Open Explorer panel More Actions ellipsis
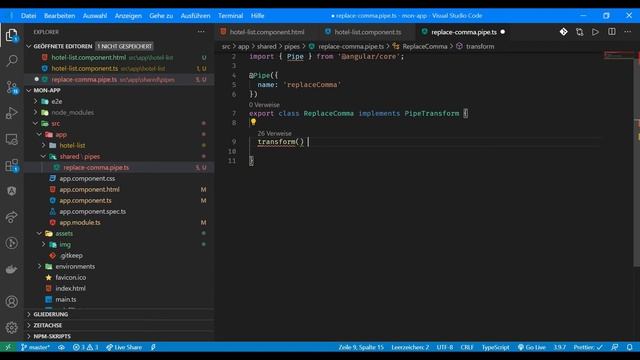 click(x=201, y=32)
